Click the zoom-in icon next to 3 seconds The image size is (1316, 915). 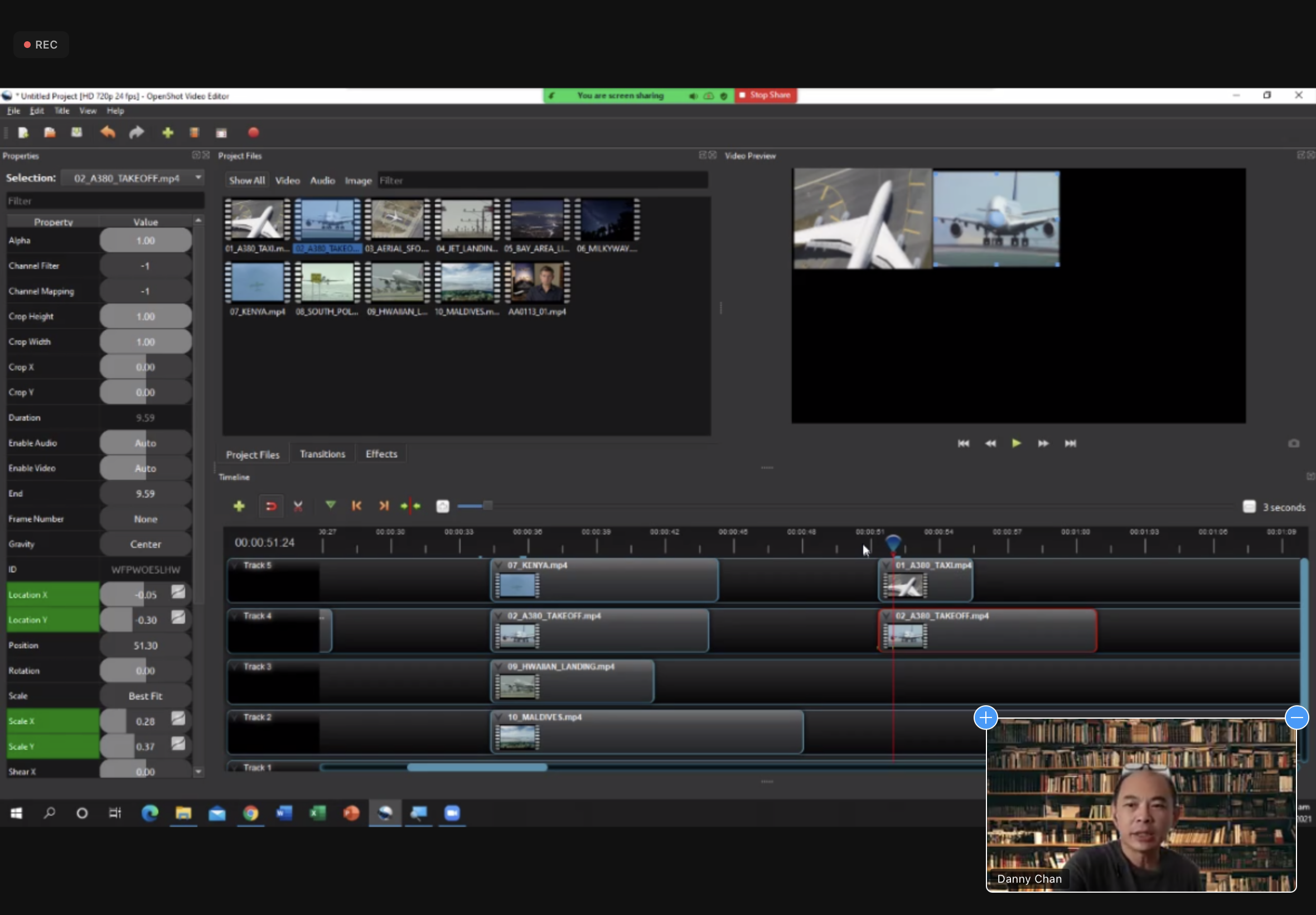1249,507
